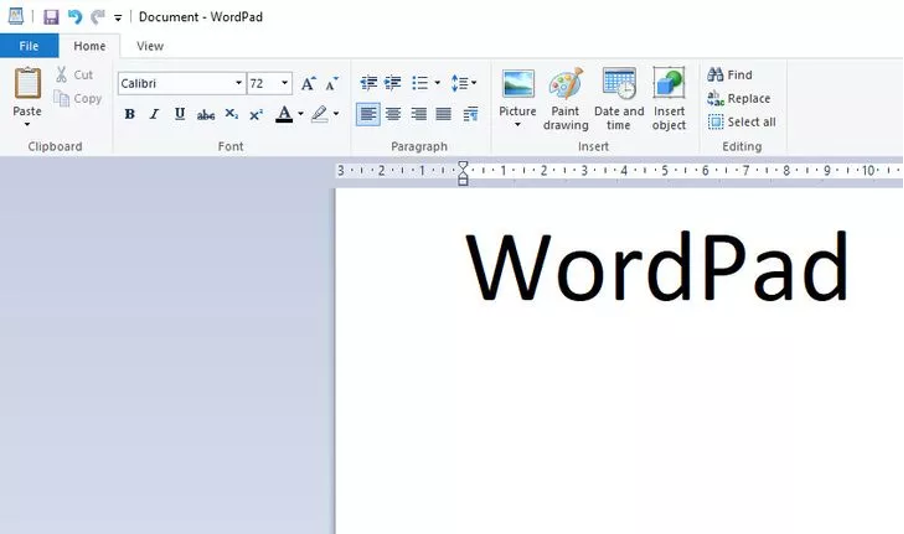Open the File menu
The width and height of the screenshot is (904, 534).
coord(29,46)
